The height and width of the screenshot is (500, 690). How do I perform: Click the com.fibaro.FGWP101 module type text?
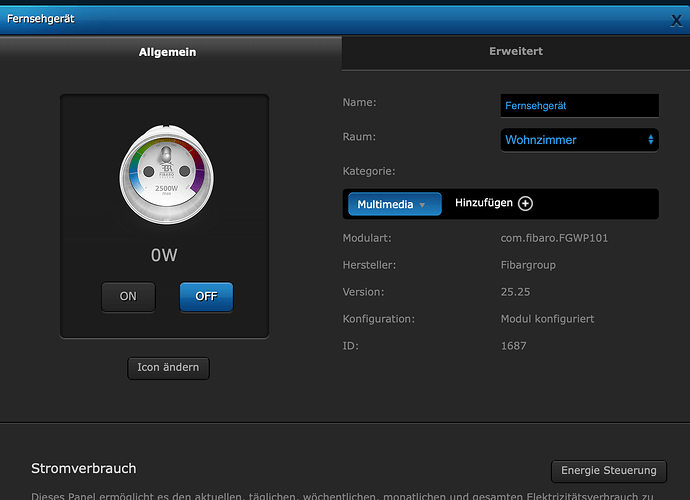tap(553, 238)
